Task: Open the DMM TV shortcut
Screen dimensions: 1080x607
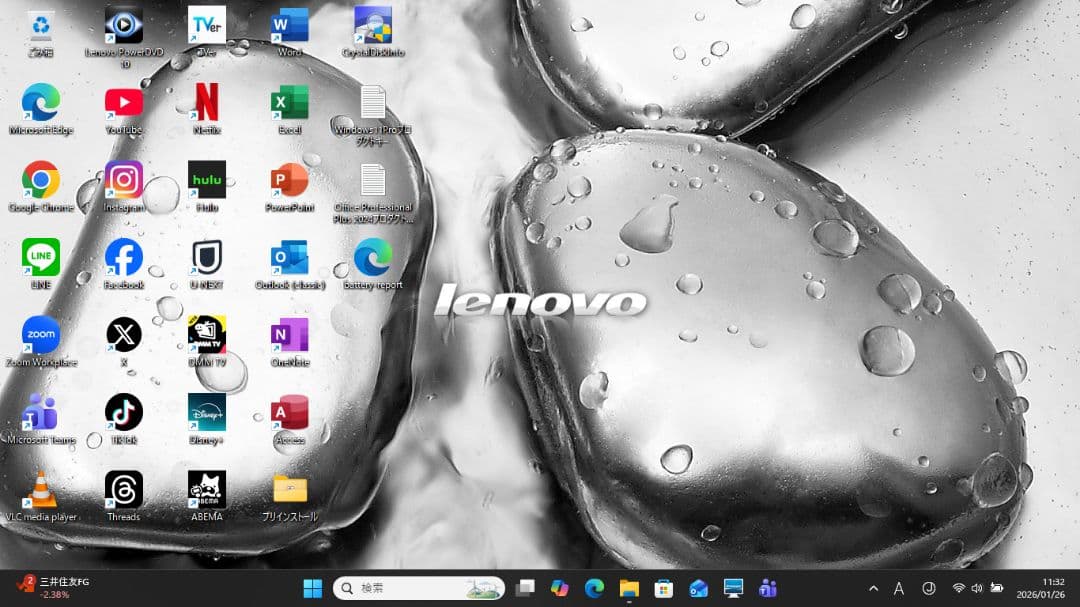Action: pos(206,335)
